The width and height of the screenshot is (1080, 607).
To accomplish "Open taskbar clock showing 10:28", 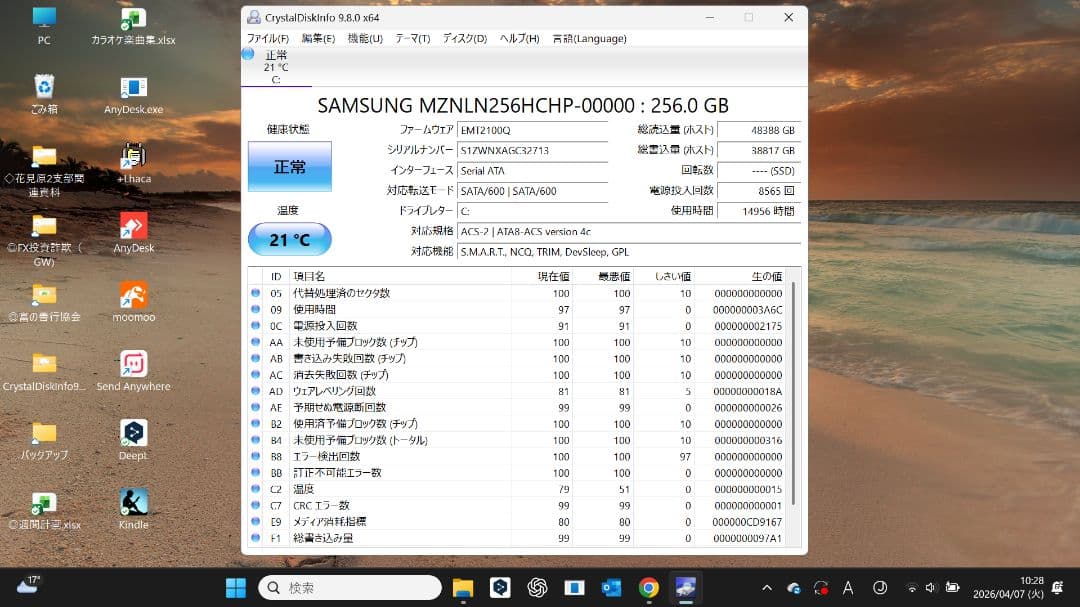I will click(x=1008, y=588).
